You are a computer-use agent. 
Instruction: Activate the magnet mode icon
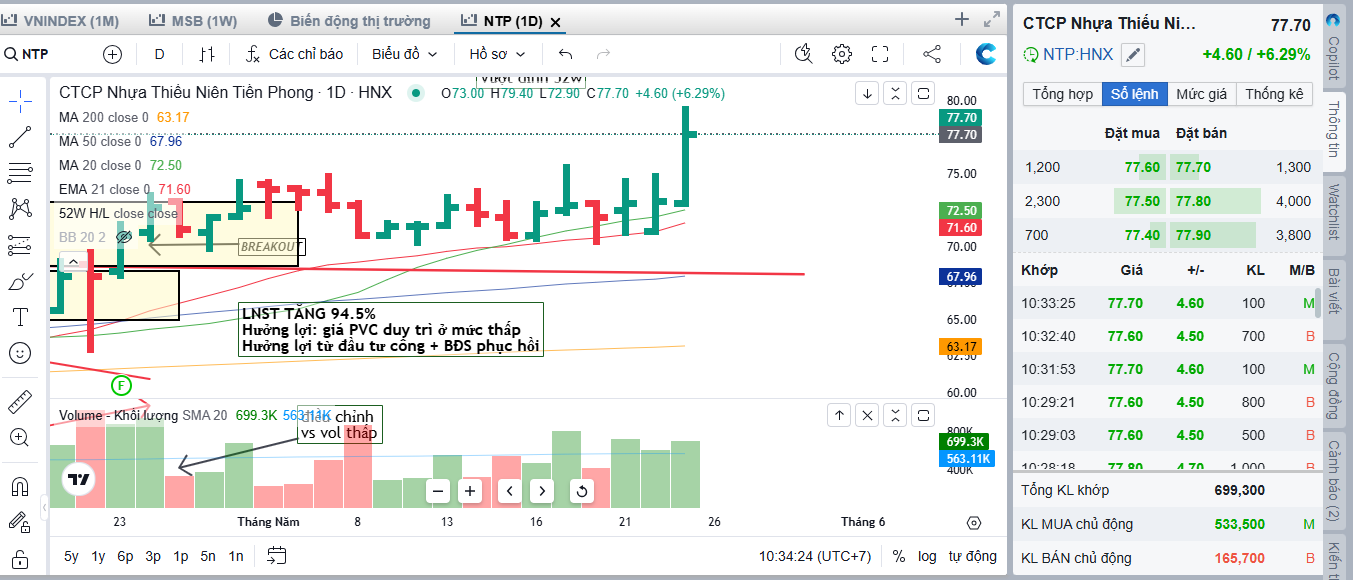(x=20, y=487)
